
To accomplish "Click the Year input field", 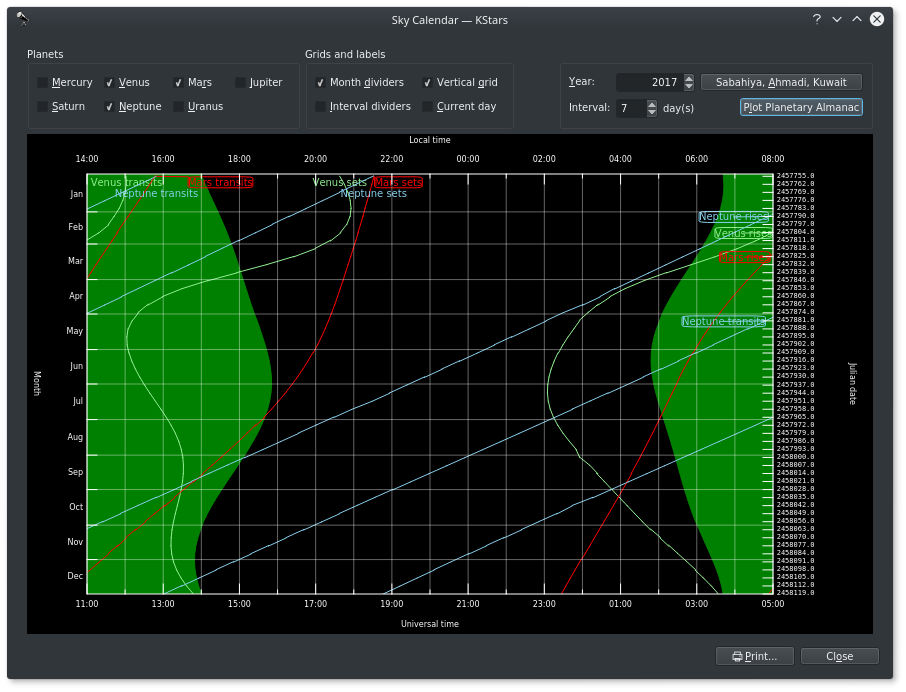I will coord(648,82).
